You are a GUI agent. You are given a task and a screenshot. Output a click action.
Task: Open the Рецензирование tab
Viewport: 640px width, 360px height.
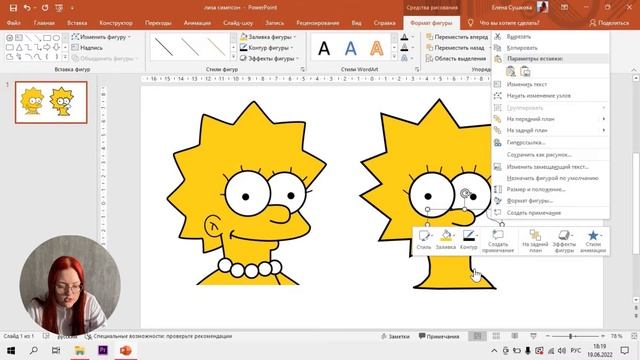318,23
